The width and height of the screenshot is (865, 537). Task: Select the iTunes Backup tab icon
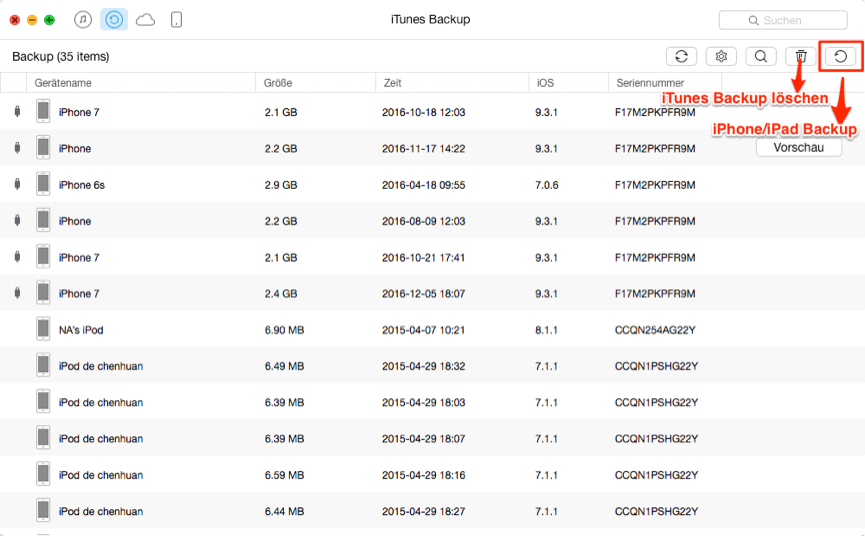tap(114, 20)
